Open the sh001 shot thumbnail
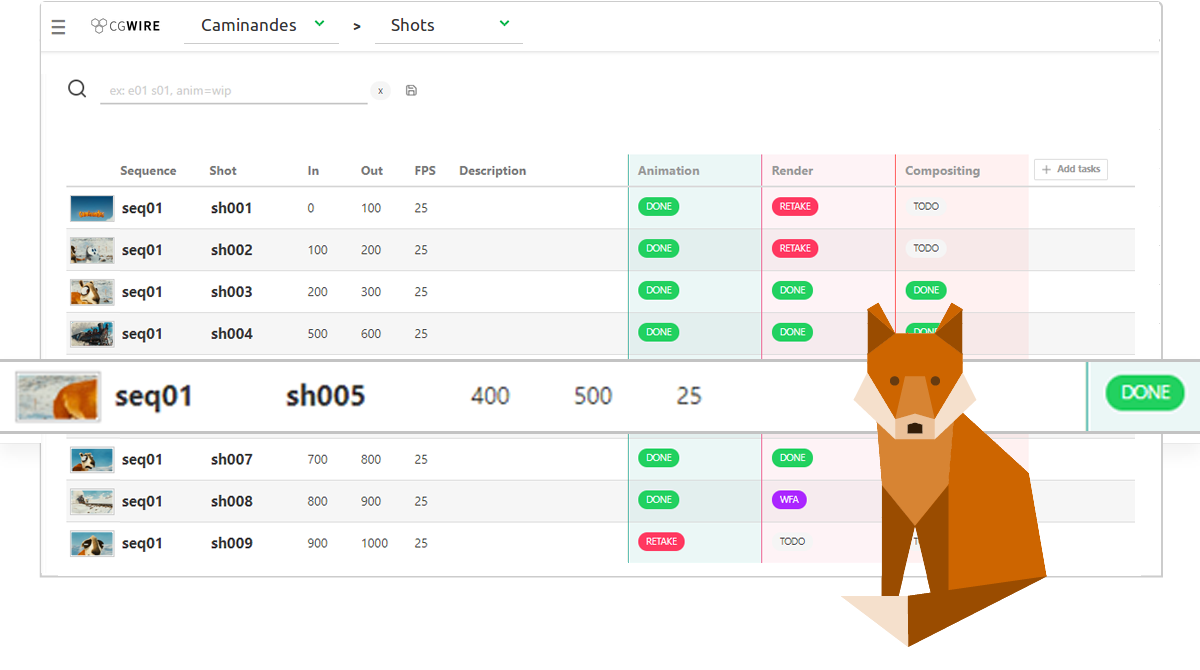The width and height of the screenshot is (1200, 670). (x=92, y=208)
